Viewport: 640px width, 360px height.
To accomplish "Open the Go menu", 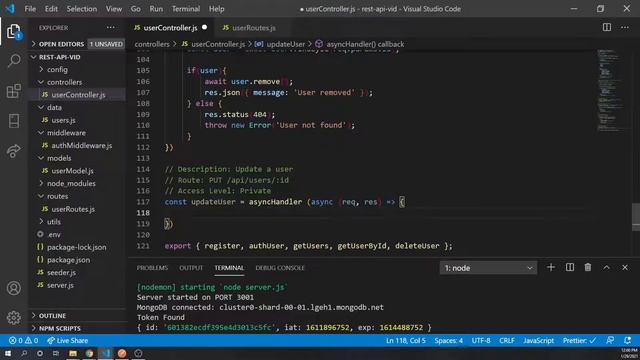I will [136, 9].
